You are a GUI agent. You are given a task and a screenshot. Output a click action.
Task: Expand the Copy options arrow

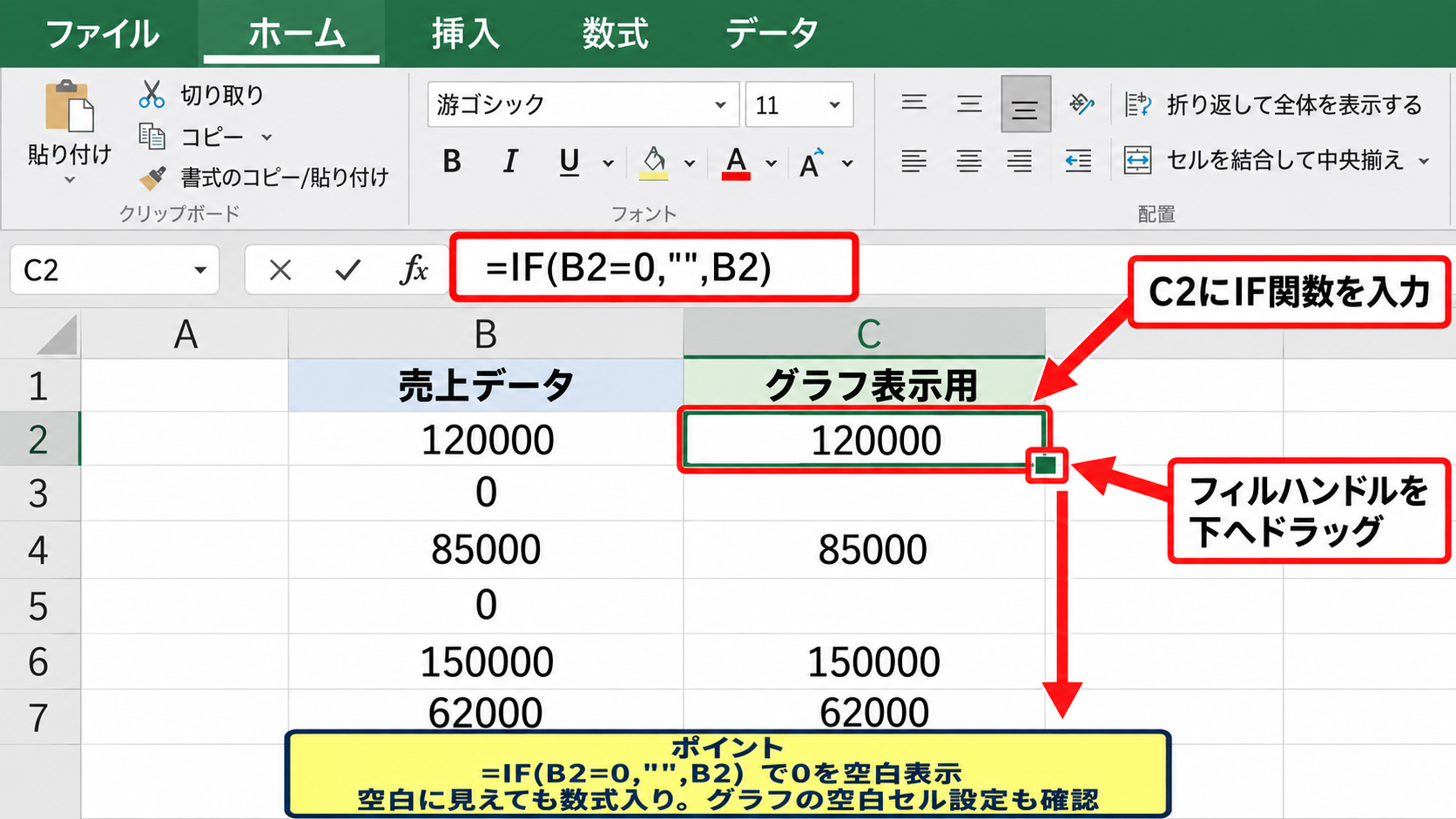(x=266, y=137)
